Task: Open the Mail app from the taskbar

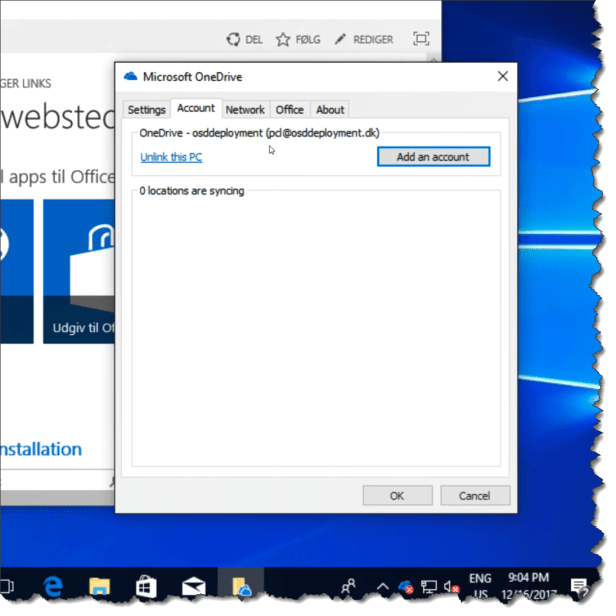Action: (194, 586)
